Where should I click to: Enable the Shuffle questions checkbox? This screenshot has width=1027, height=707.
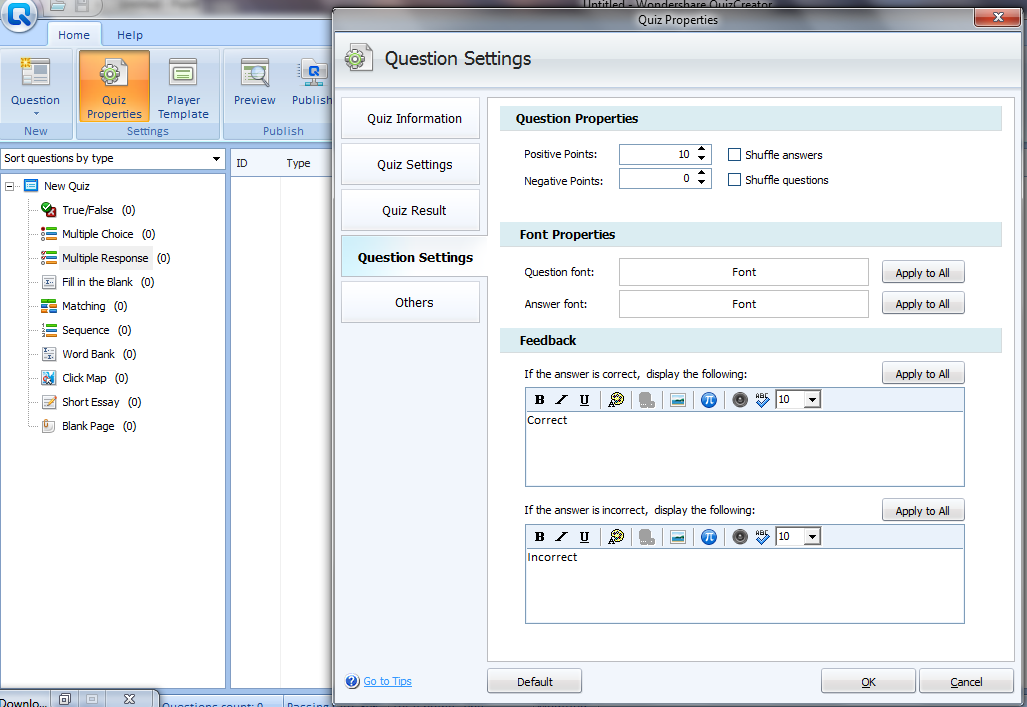click(734, 180)
